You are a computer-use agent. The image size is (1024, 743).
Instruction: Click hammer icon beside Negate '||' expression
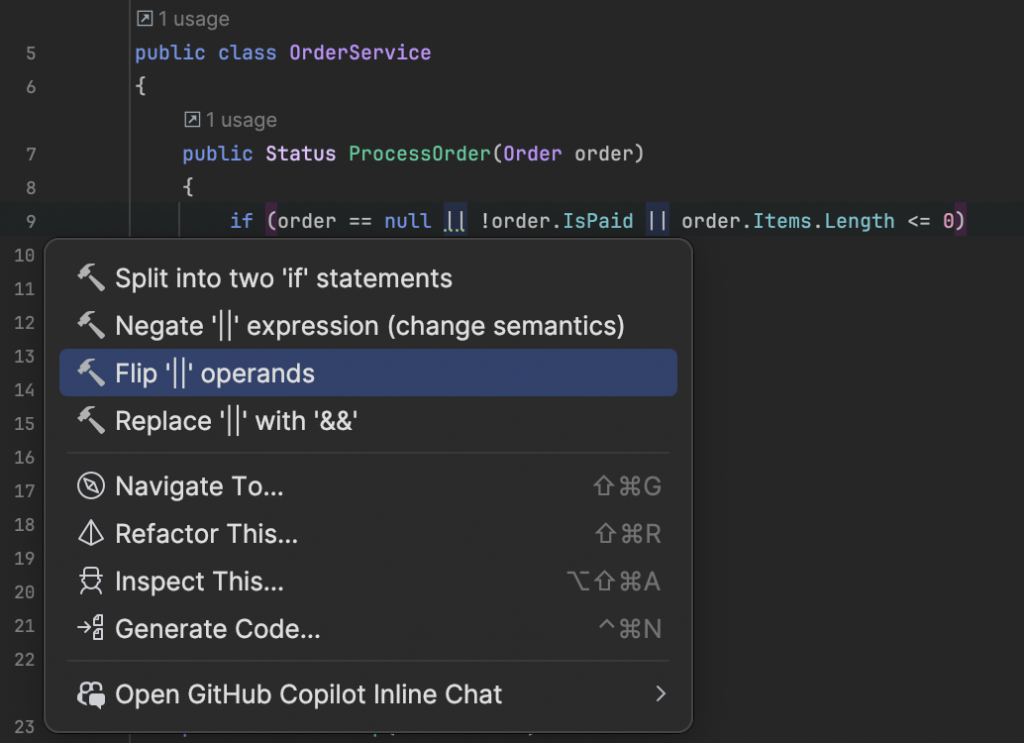click(x=91, y=325)
